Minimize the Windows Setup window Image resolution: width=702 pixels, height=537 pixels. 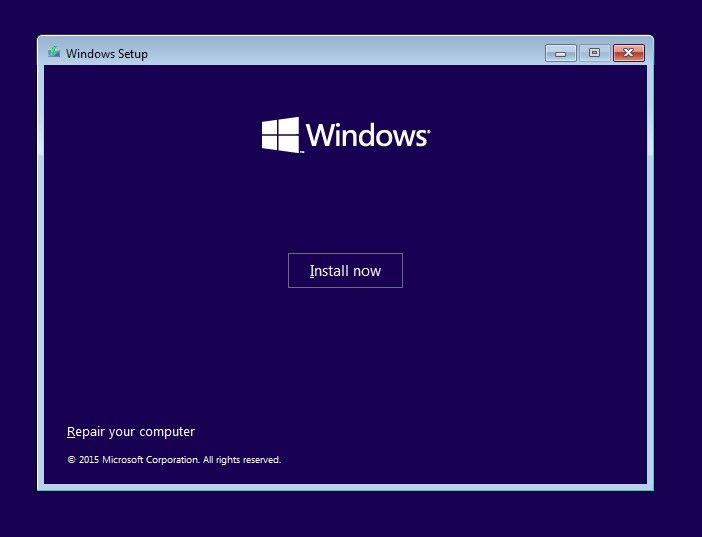561,53
